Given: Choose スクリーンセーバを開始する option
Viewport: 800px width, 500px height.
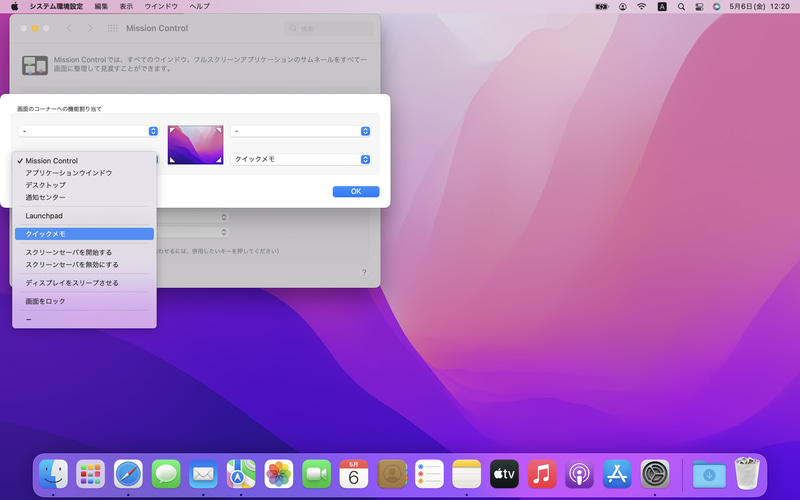Looking at the screenshot, I should click(x=84, y=252).
